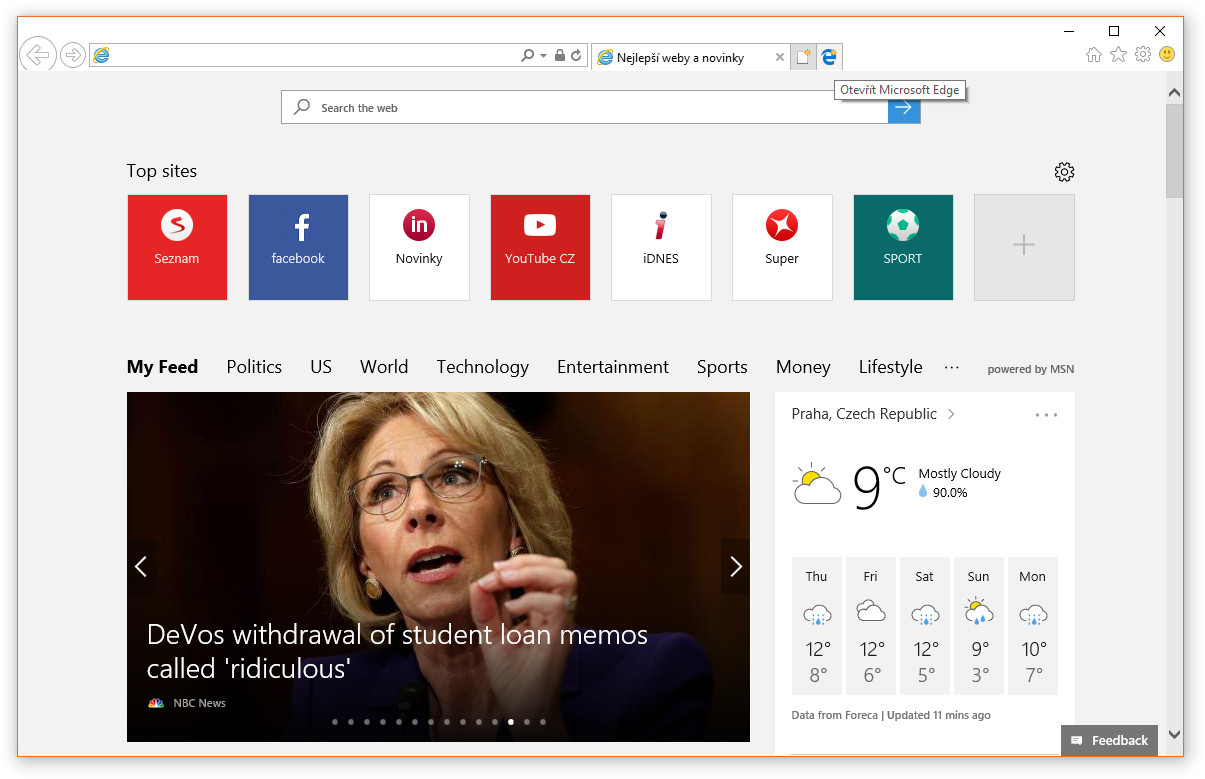Select the first carousel indicator dot

tap(334, 721)
